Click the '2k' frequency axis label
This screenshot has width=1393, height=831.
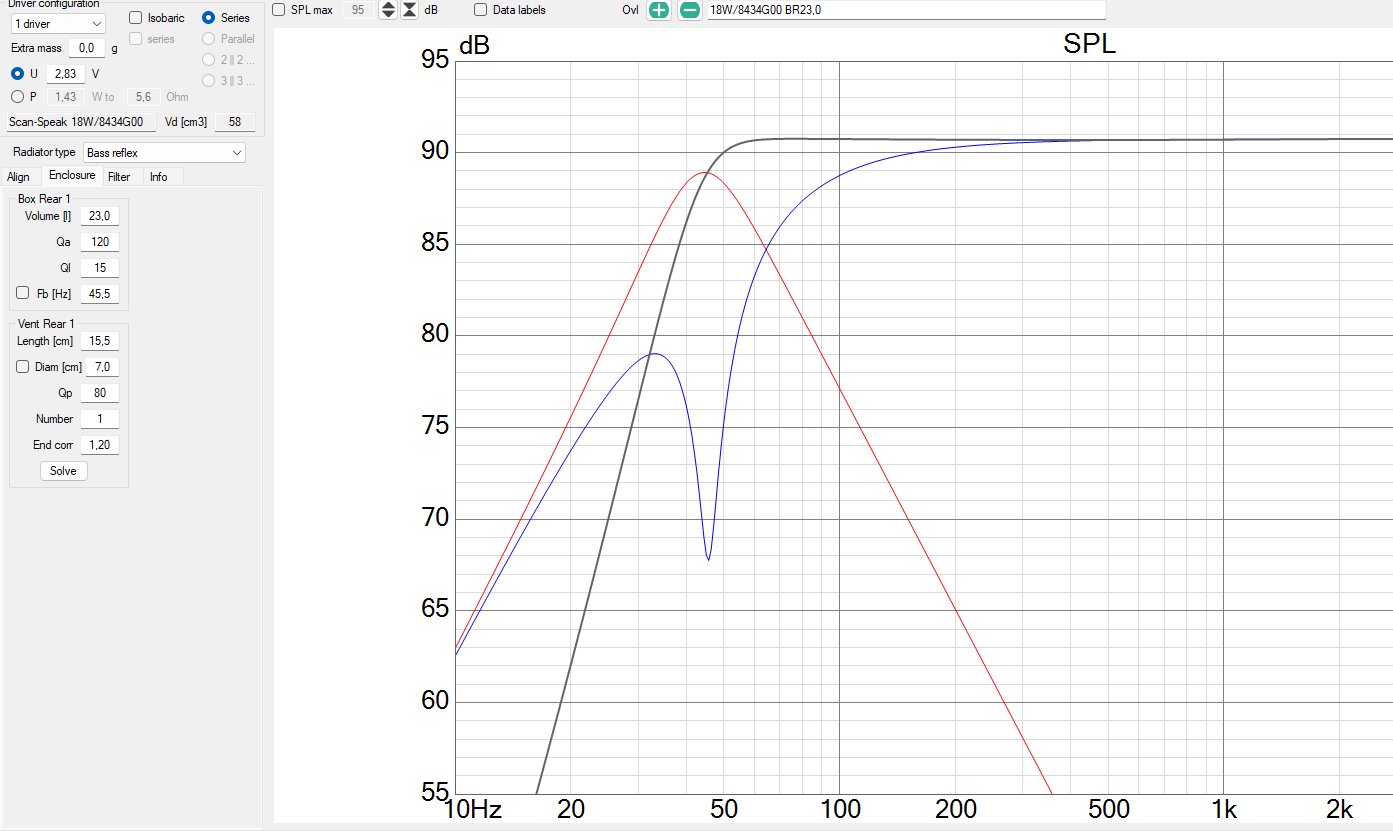[1340, 809]
